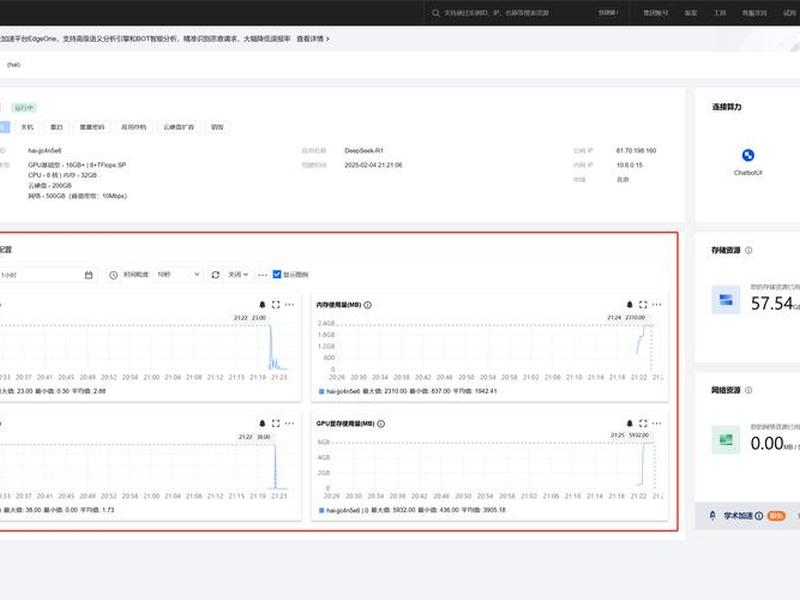This screenshot has width=800, height=600.
Task: Open the 查看详情 link in the banner
Action: click(x=313, y=39)
